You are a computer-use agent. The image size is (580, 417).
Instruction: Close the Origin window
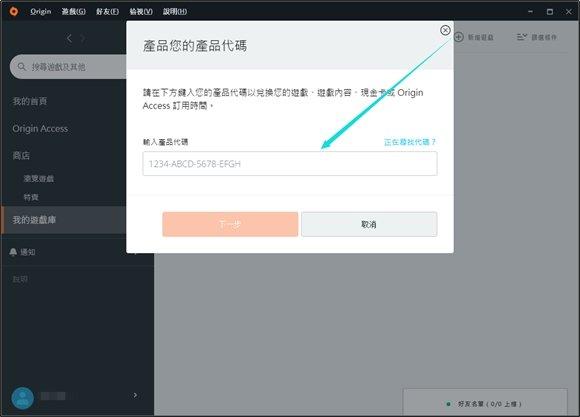point(569,11)
